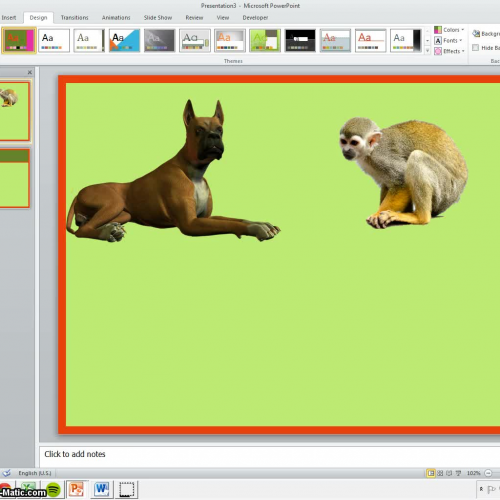Image resolution: width=500 pixels, height=500 pixels.
Task: Open Spotify from the taskbar
Action: [53, 490]
